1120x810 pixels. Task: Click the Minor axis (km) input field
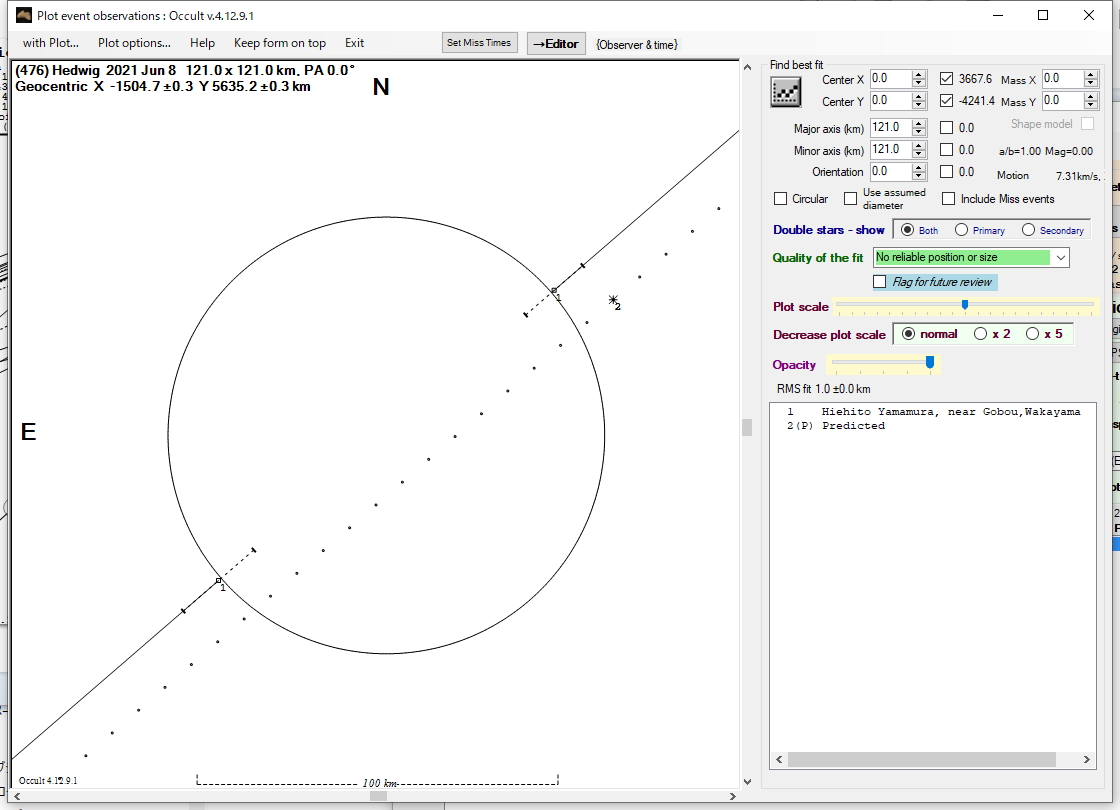[889, 150]
